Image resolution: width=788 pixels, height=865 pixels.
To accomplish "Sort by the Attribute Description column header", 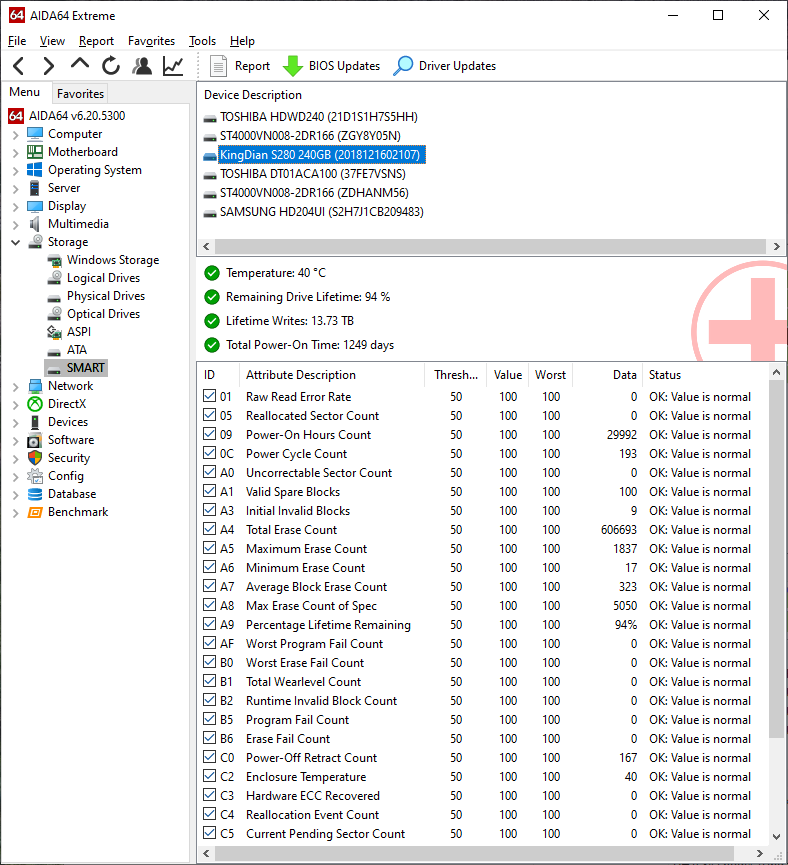I will [x=332, y=375].
